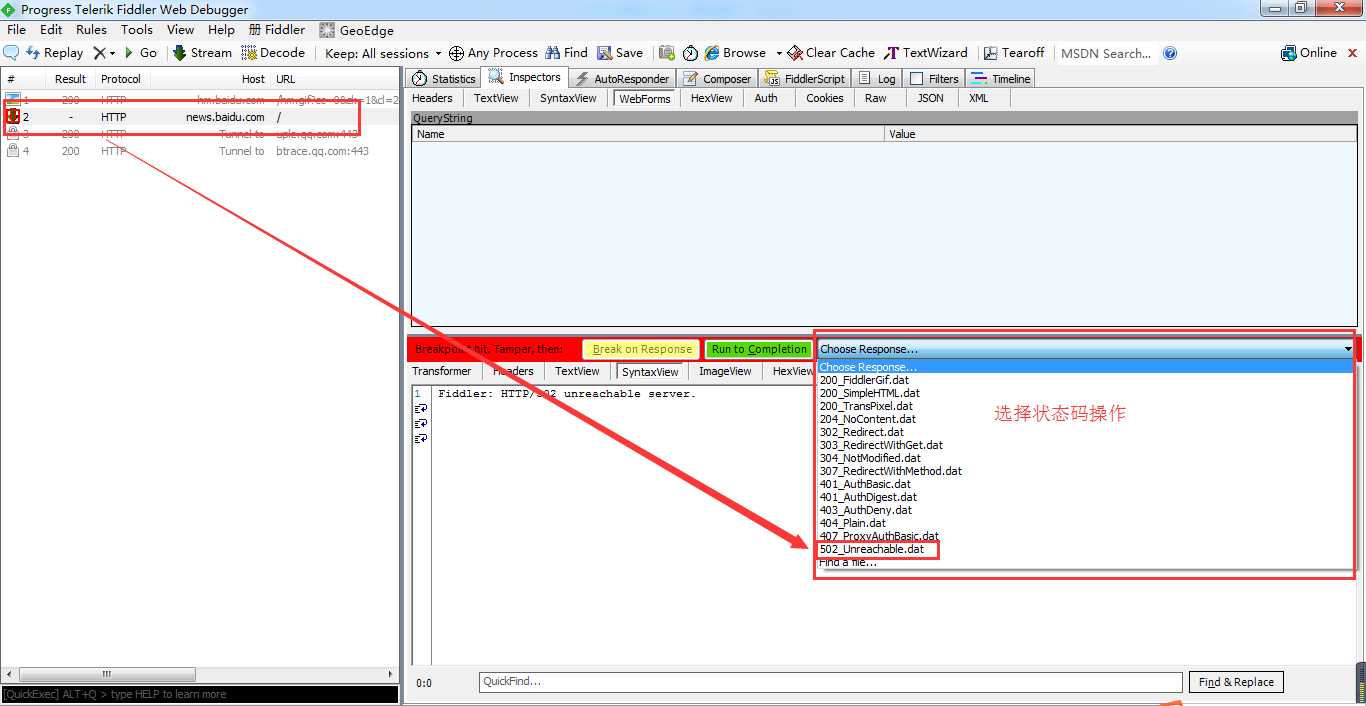
Task: Clear Cache from the toolbar
Action: [831, 53]
